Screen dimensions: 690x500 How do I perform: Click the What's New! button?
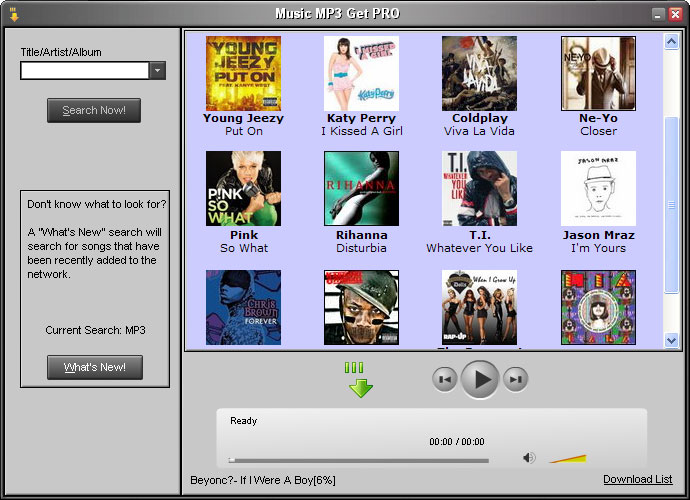point(95,367)
